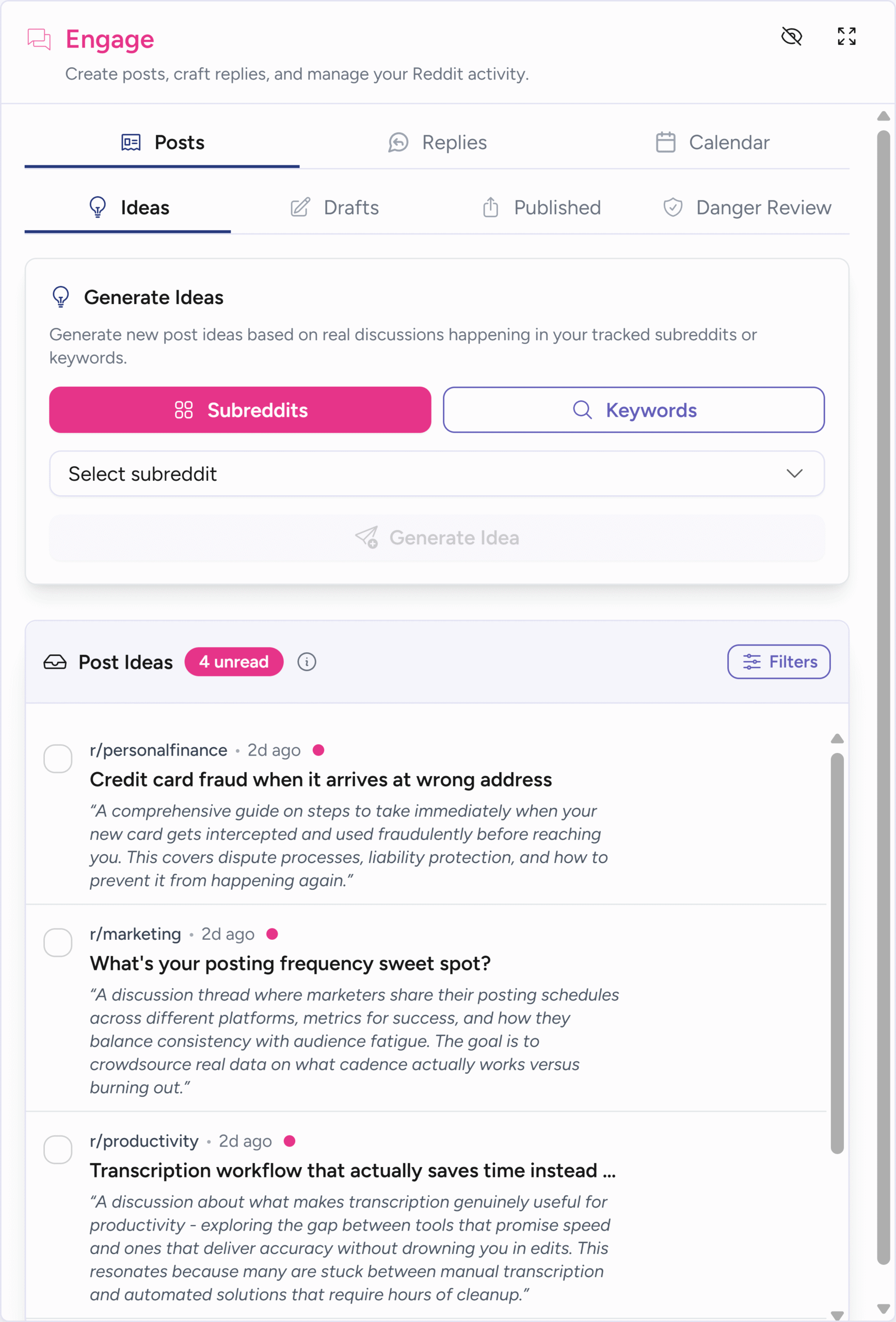Choose the Subreddits source button

point(240,410)
